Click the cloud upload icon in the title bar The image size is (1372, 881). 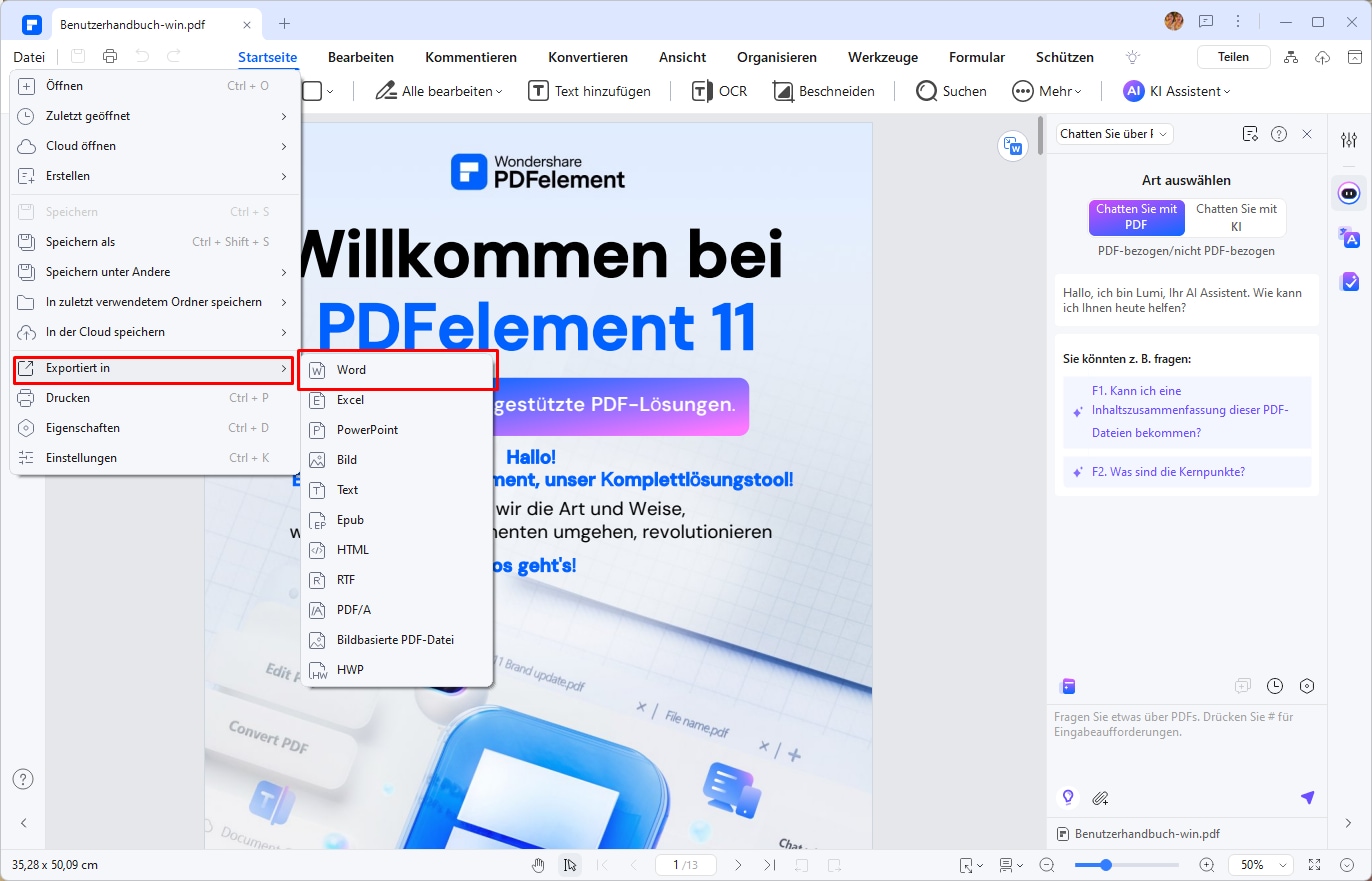click(1322, 57)
